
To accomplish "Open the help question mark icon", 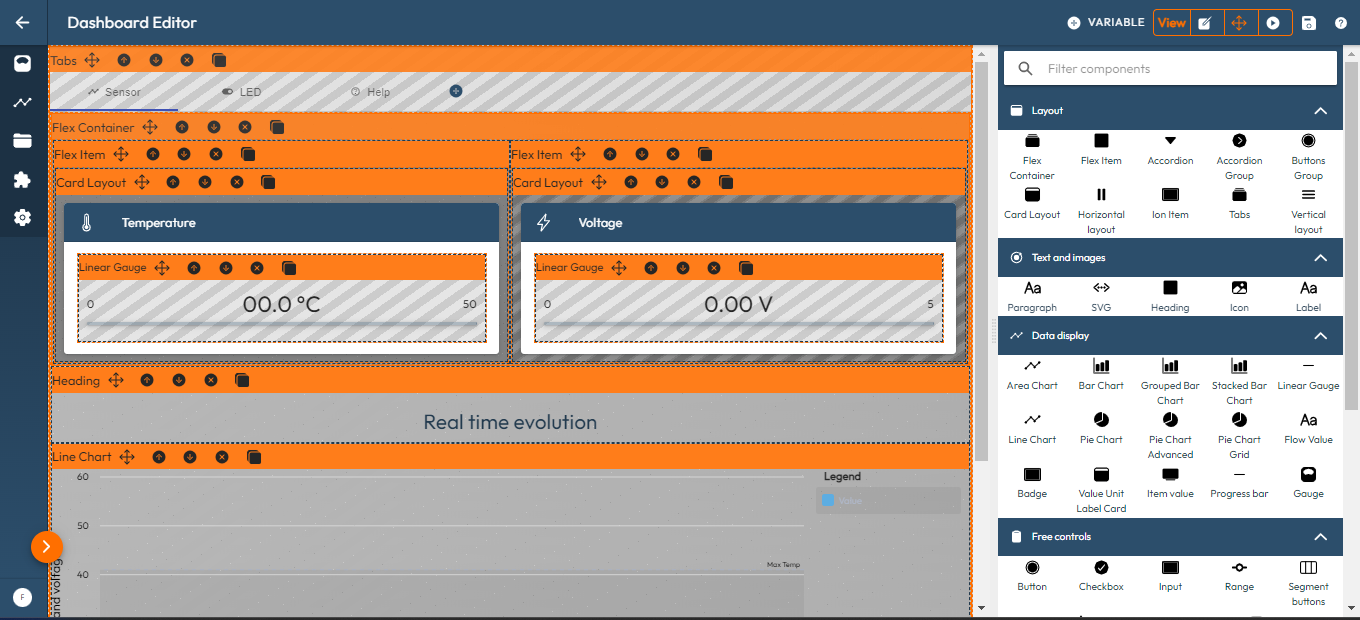I will tap(1341, 23).
